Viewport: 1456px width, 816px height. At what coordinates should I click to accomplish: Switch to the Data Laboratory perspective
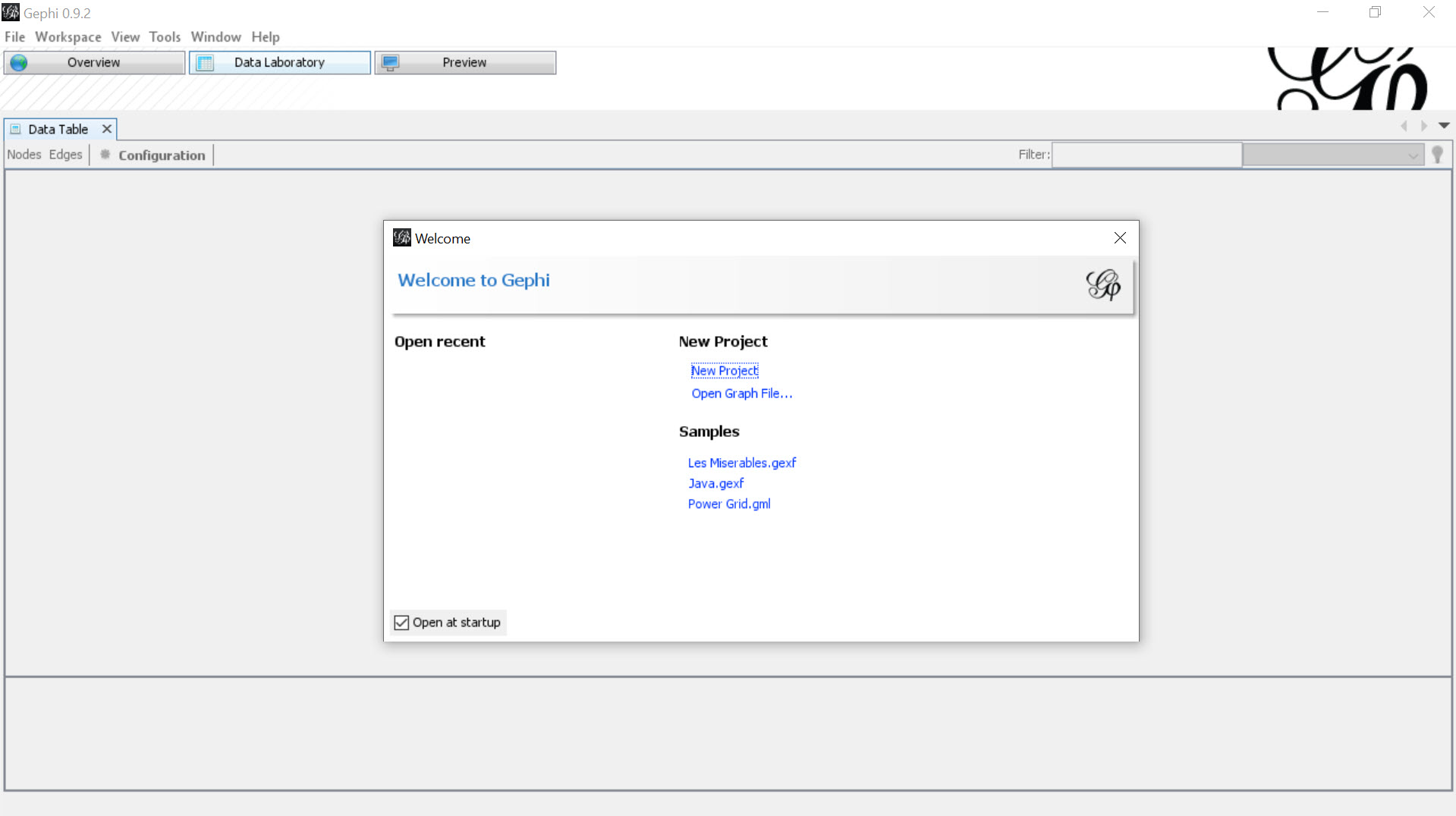[x=280, y=62]
